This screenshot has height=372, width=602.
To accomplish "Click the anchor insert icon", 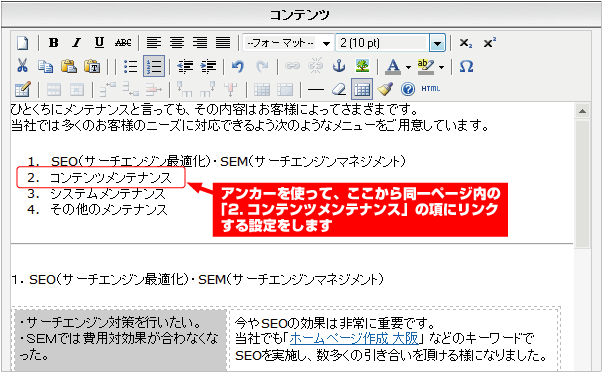I will click(x=339, y=66).
